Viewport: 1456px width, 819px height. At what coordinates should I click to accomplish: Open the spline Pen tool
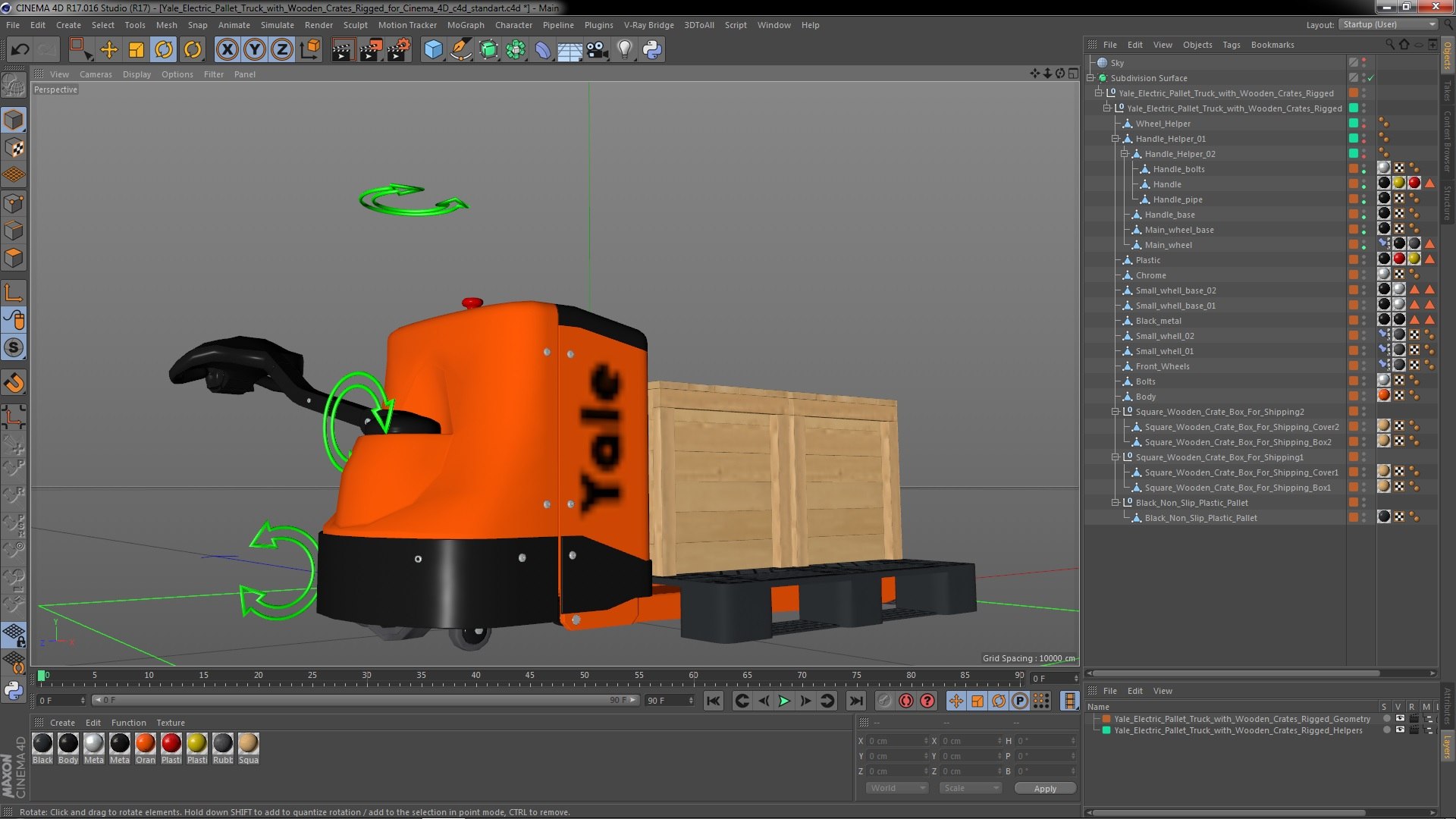[460, 50]
